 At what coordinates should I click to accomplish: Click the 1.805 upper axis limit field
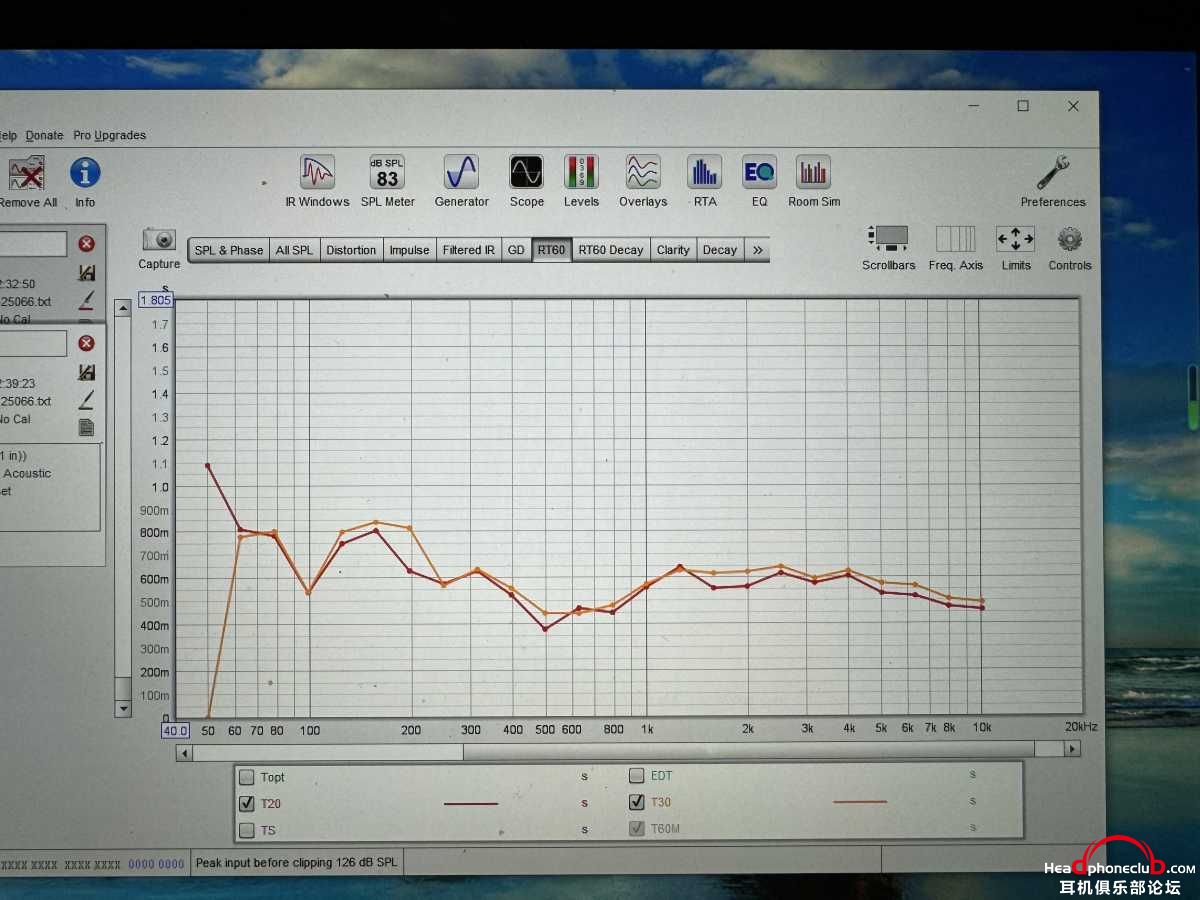[x=156, y=301]
